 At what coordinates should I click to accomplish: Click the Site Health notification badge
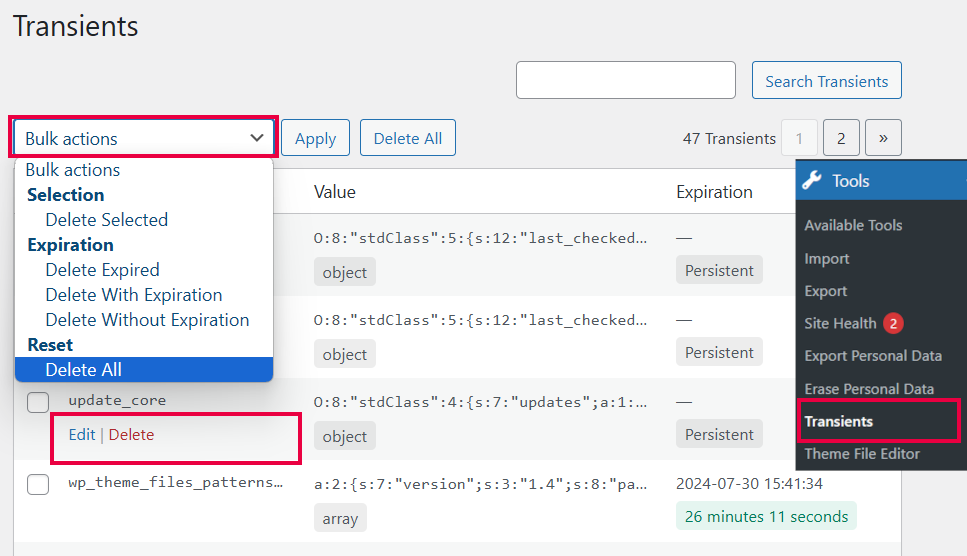click(893, 324)
